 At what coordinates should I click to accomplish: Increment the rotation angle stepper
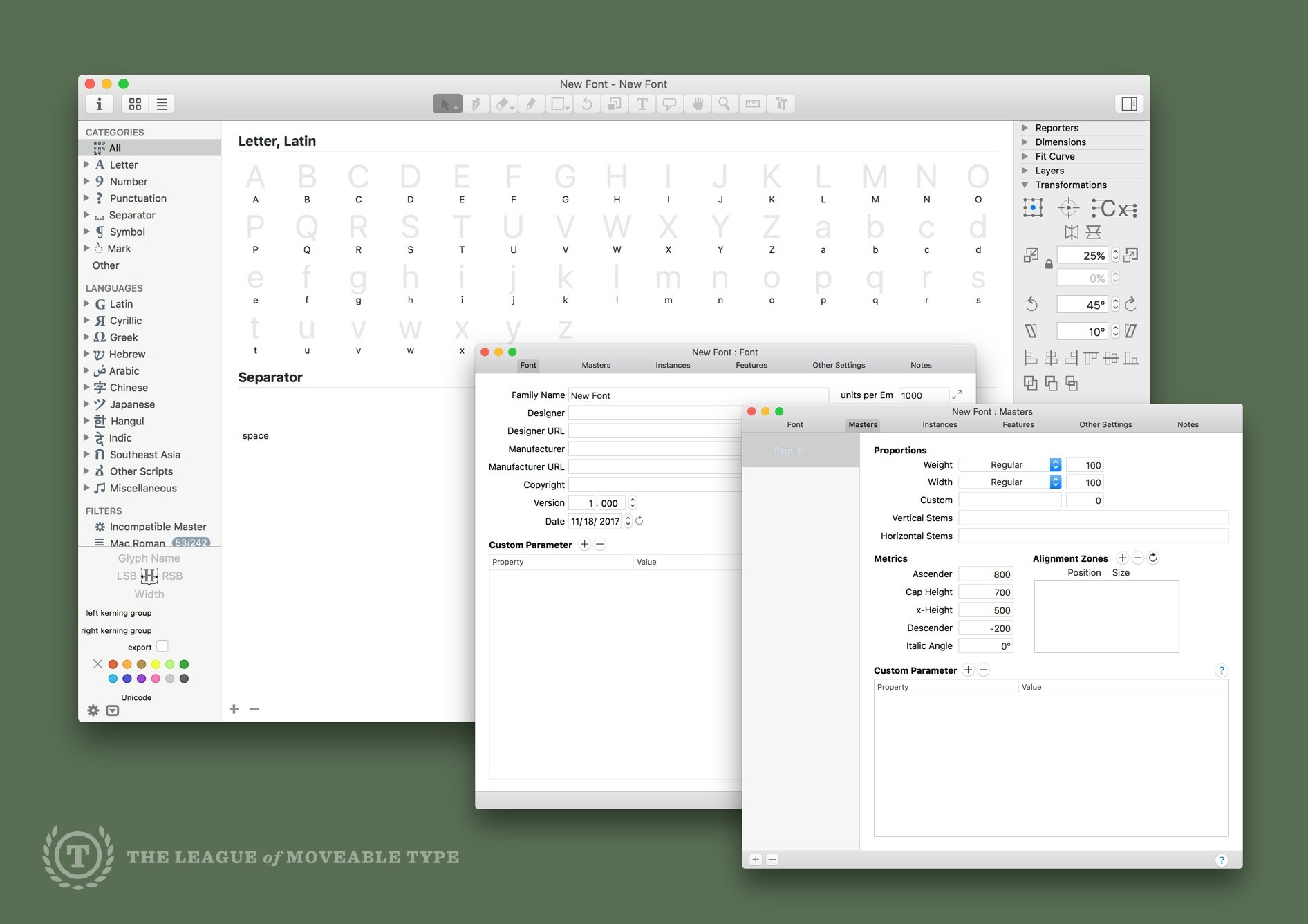tap(1115, 301)
